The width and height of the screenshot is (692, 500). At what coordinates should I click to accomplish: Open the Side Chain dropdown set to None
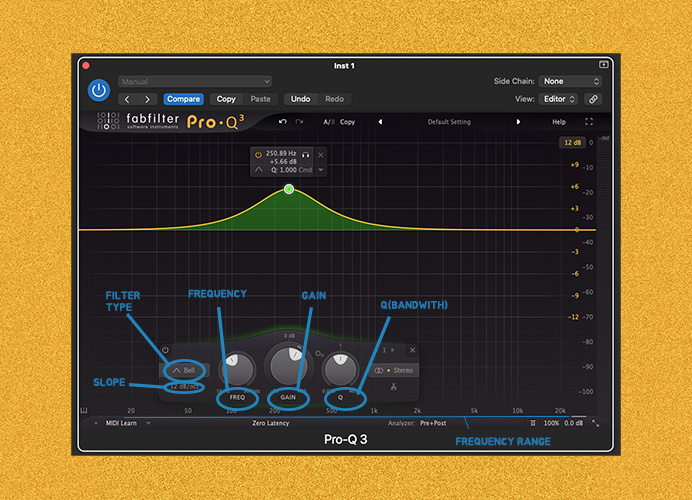tap(571, 81)
